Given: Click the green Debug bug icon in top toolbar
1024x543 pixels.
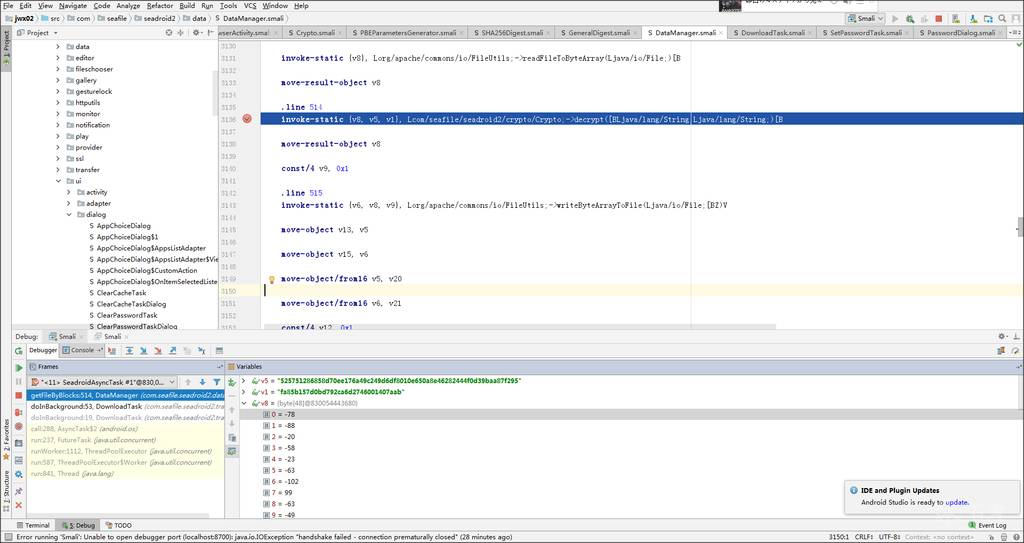Looking at the screenshot, I should pos(910,19).
